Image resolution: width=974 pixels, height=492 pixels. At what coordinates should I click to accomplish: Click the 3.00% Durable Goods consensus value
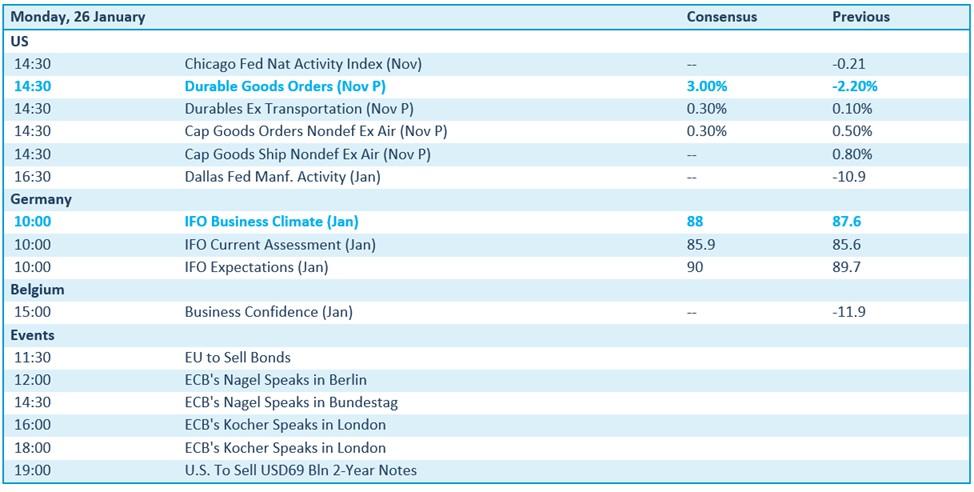(x=708, y=86)
